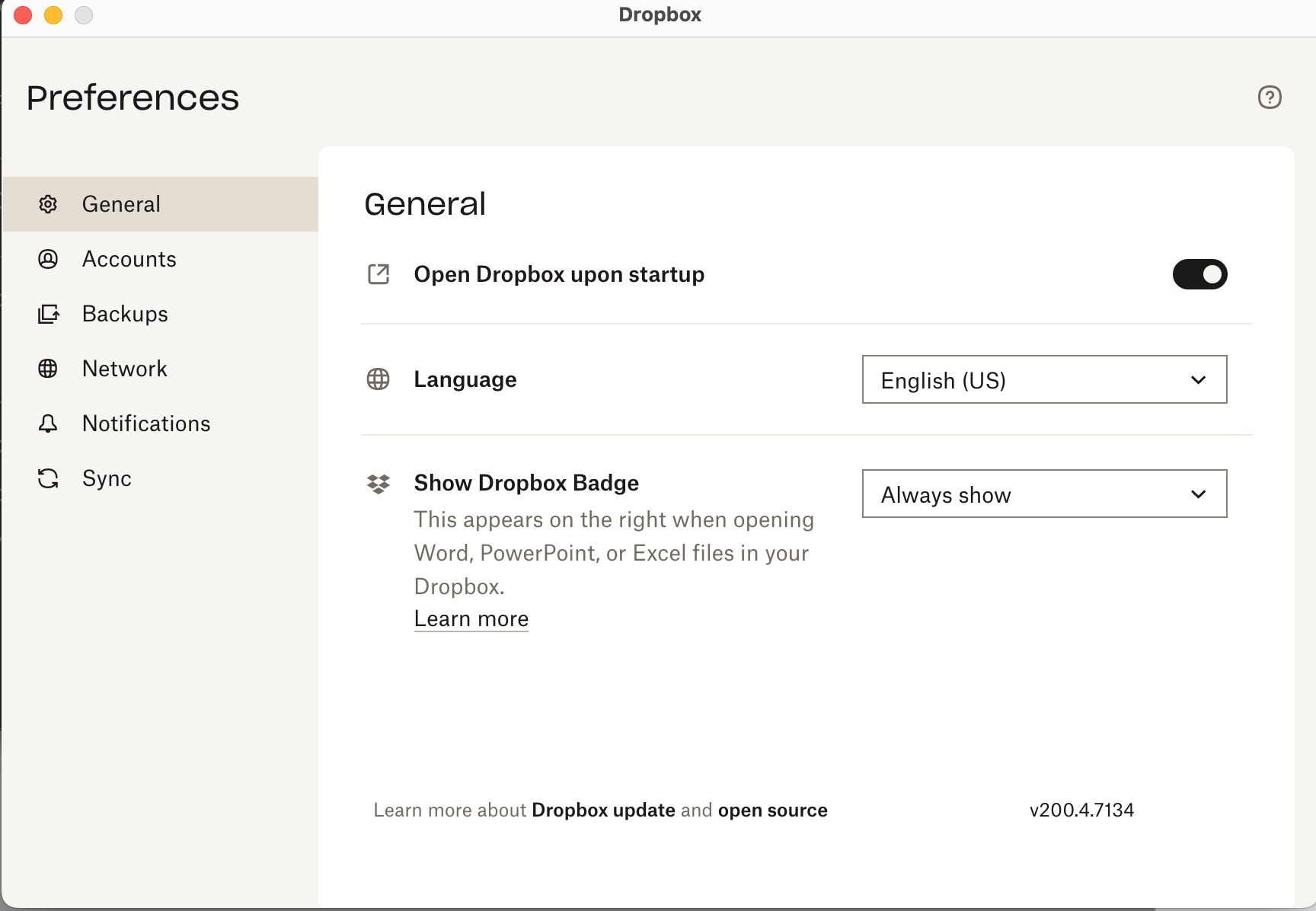Switch to the Accounts section
1316x911 pixels.
point(129,259)
